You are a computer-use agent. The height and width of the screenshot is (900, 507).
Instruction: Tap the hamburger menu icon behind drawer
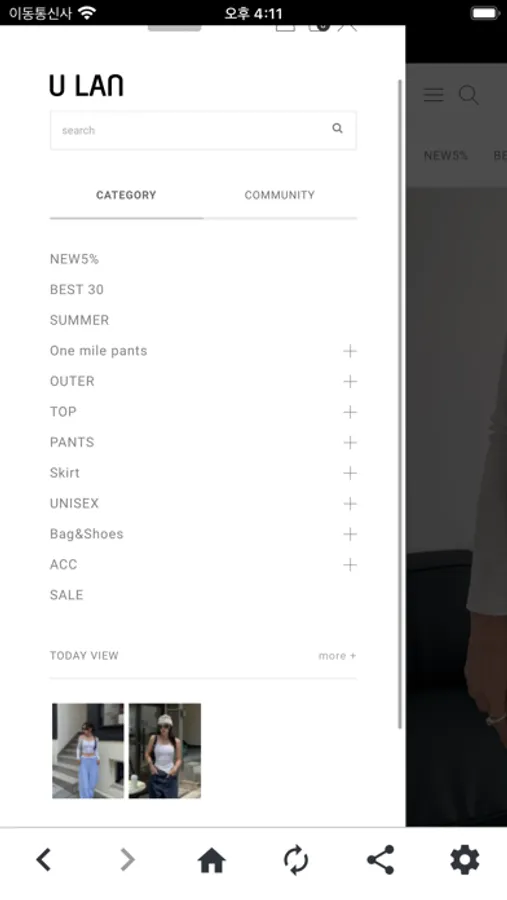pos(434,95)
